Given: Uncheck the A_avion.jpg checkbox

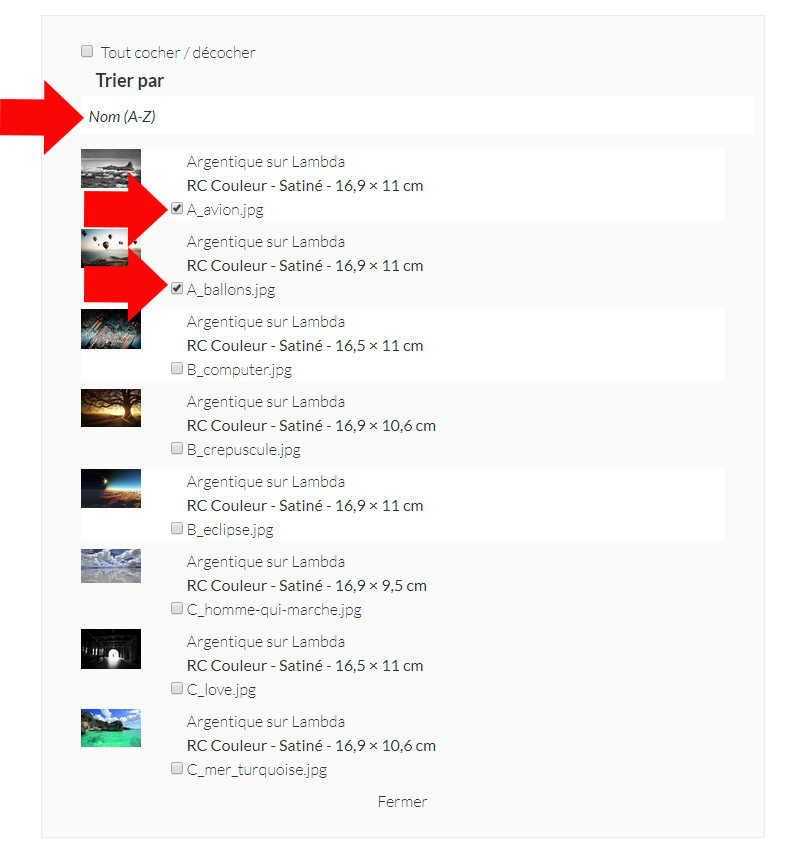Looking at the screenshot, I should click(177, 209).
